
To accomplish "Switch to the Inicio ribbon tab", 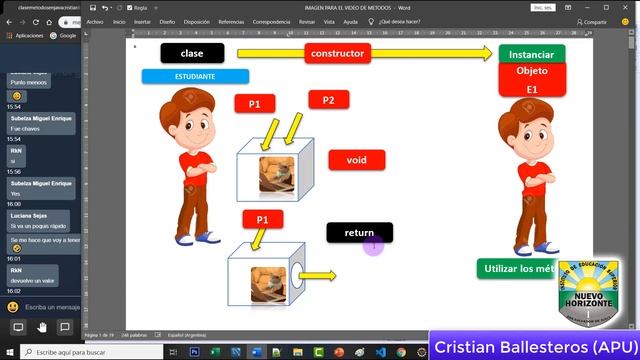I will 119,22.
